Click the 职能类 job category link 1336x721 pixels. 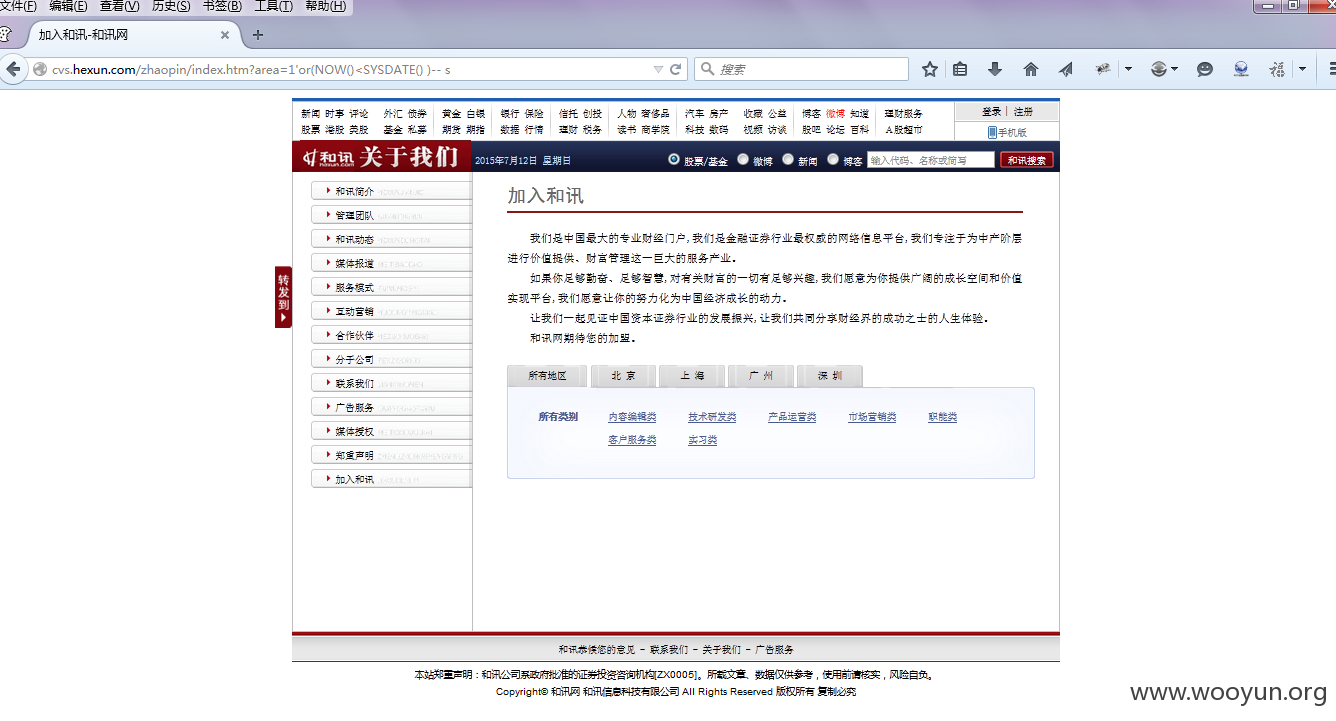pyautogui.click(x=942, y=417)
